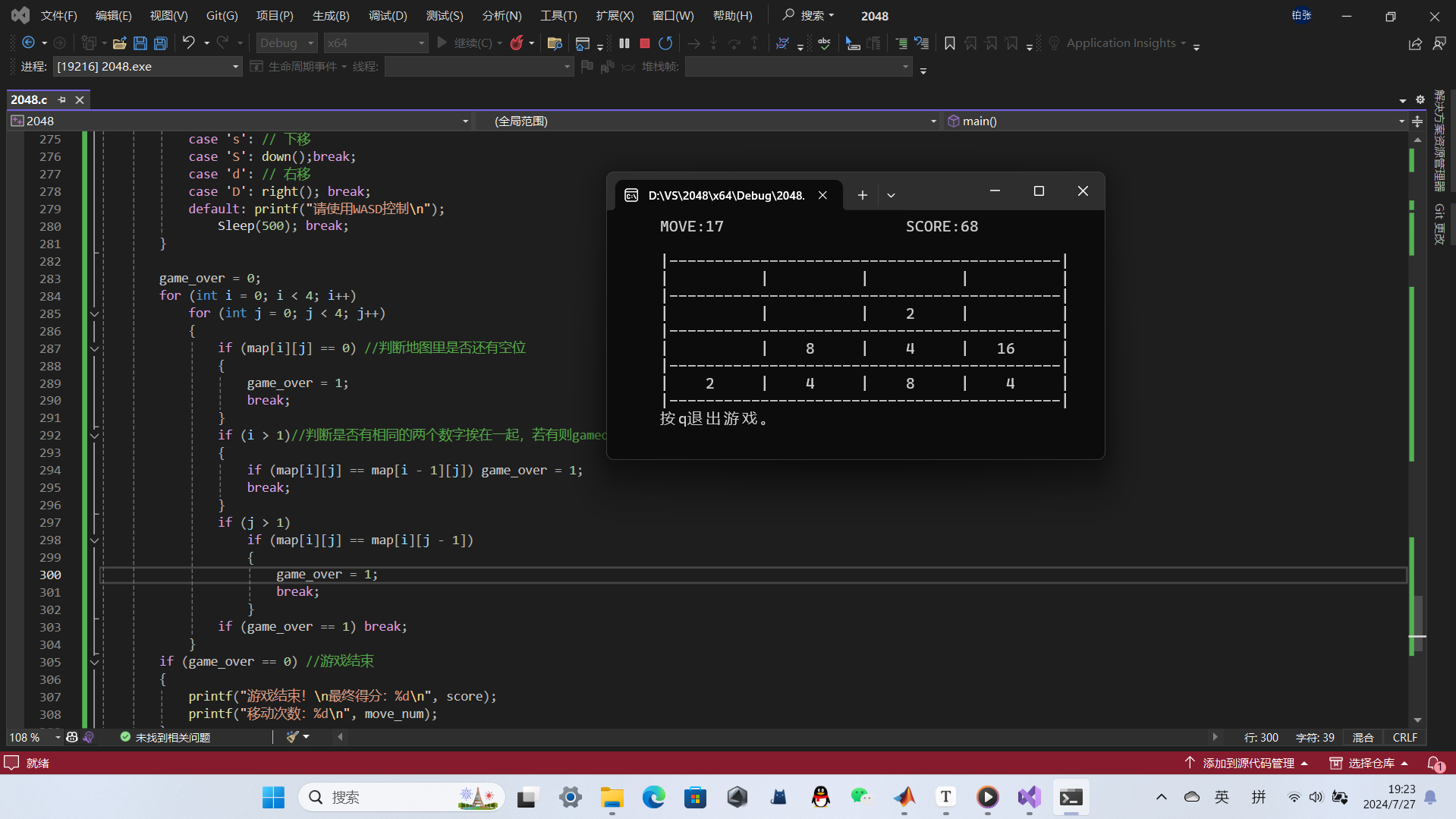Collapse the if block at line 292
This screenshot has height=819, width=1456.
coord(95,436)
